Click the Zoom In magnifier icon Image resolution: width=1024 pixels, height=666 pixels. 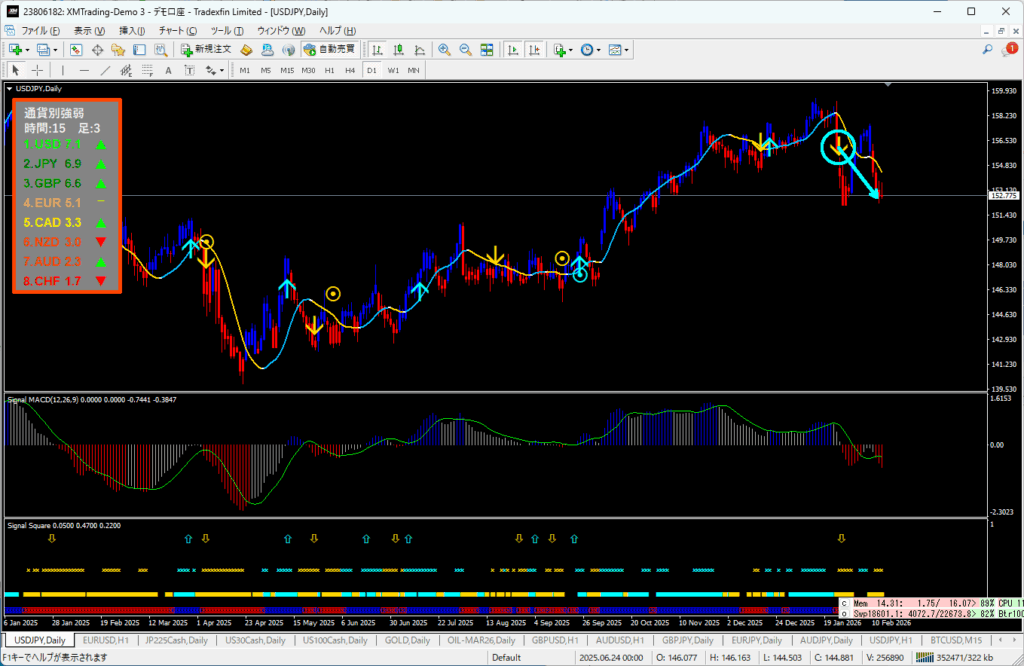444,50
